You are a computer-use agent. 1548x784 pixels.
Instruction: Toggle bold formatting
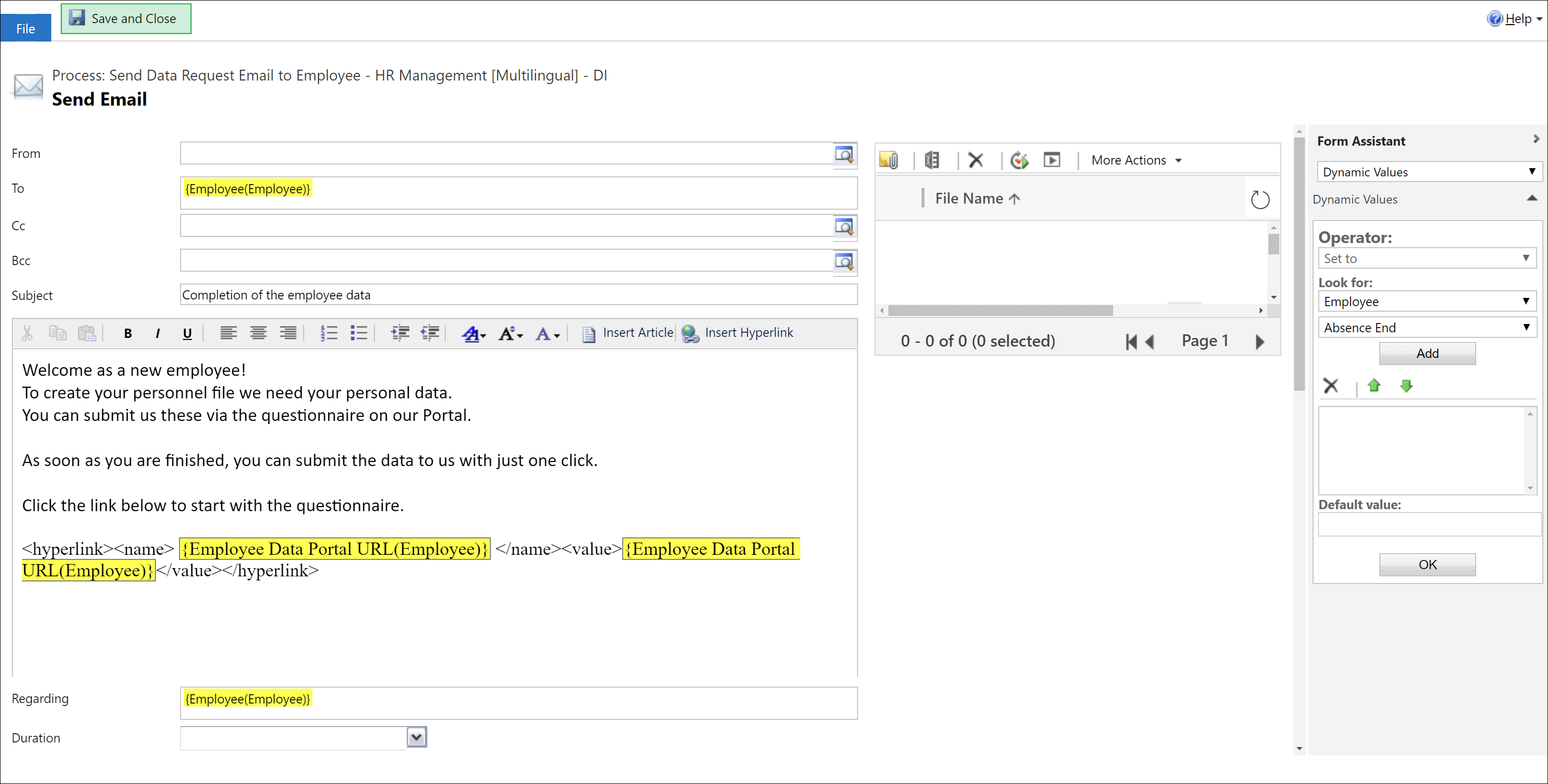(x=127, y=333)
